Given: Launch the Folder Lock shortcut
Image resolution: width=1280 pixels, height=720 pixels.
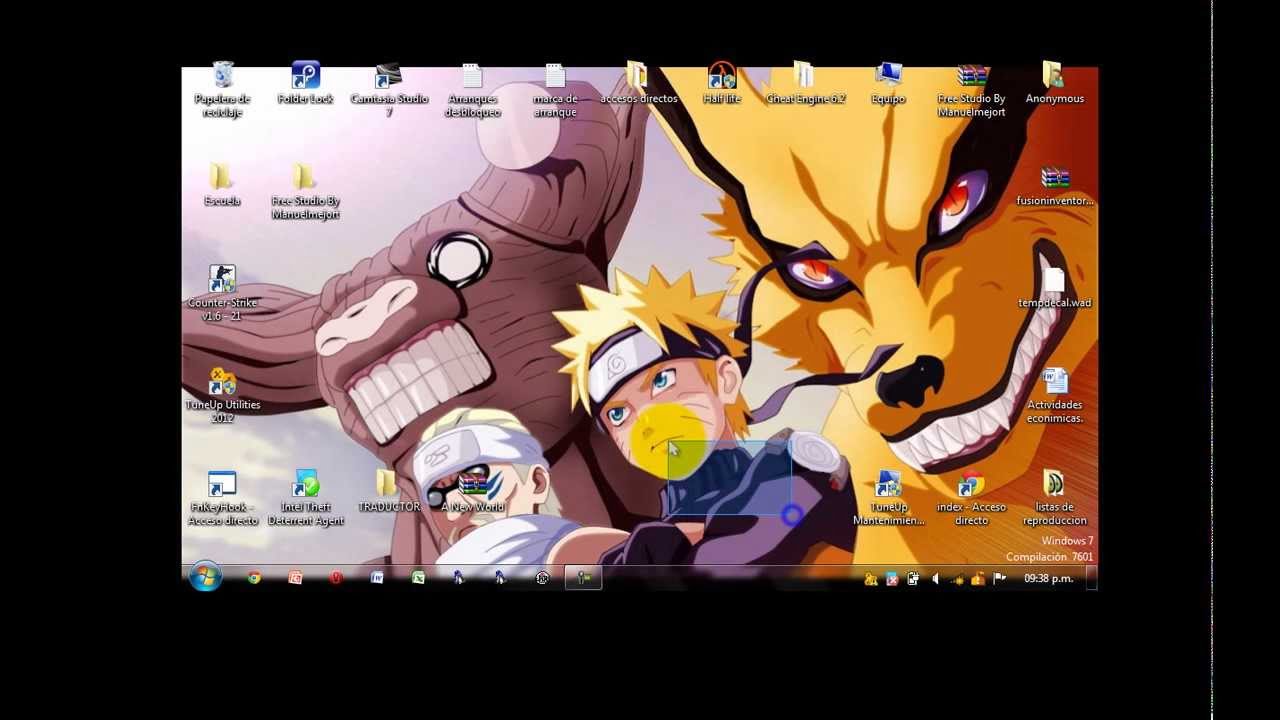Looking at the screenshot, I should (305, 83).
